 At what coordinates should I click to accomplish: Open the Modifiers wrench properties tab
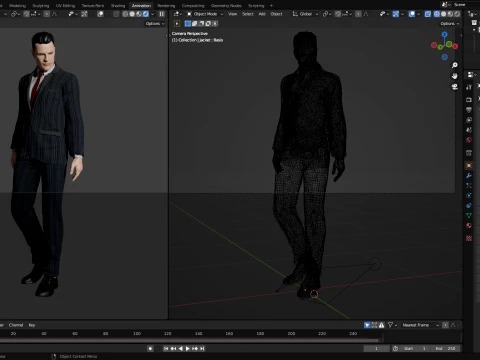tap(469, 176)
